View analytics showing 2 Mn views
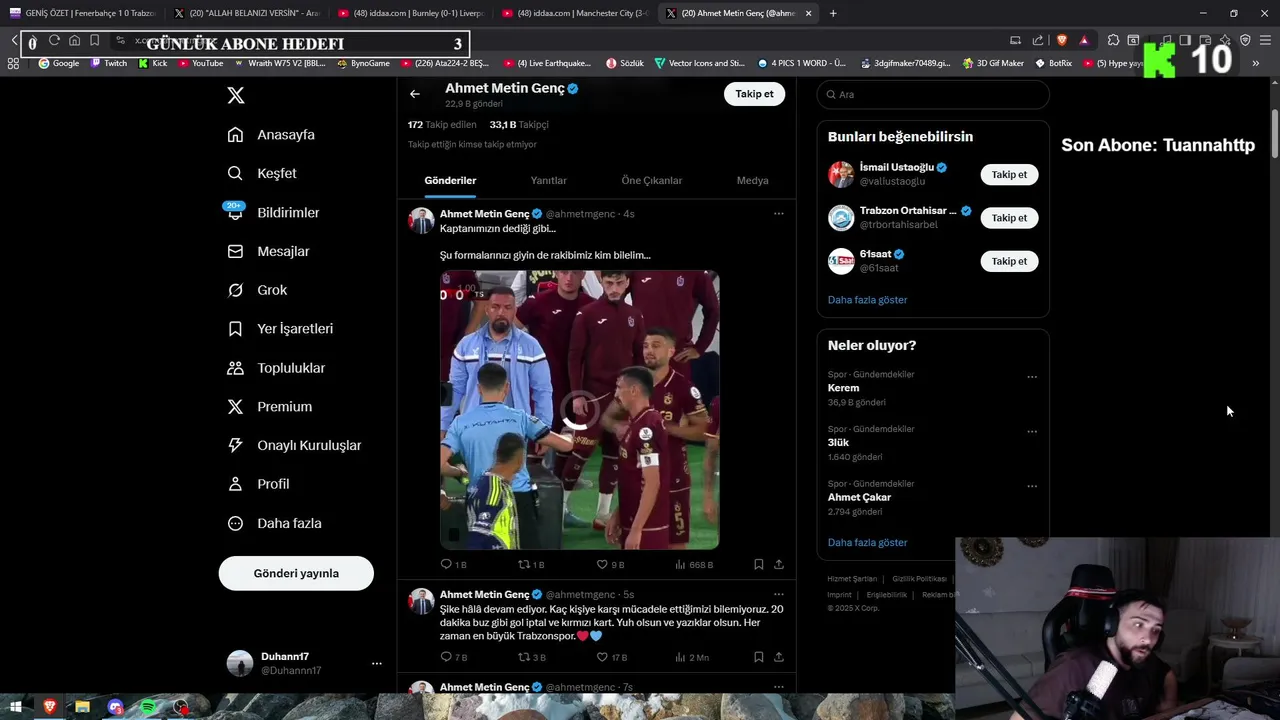The image size is (1280, 720). pyautogui.click(x=692, y=657)
